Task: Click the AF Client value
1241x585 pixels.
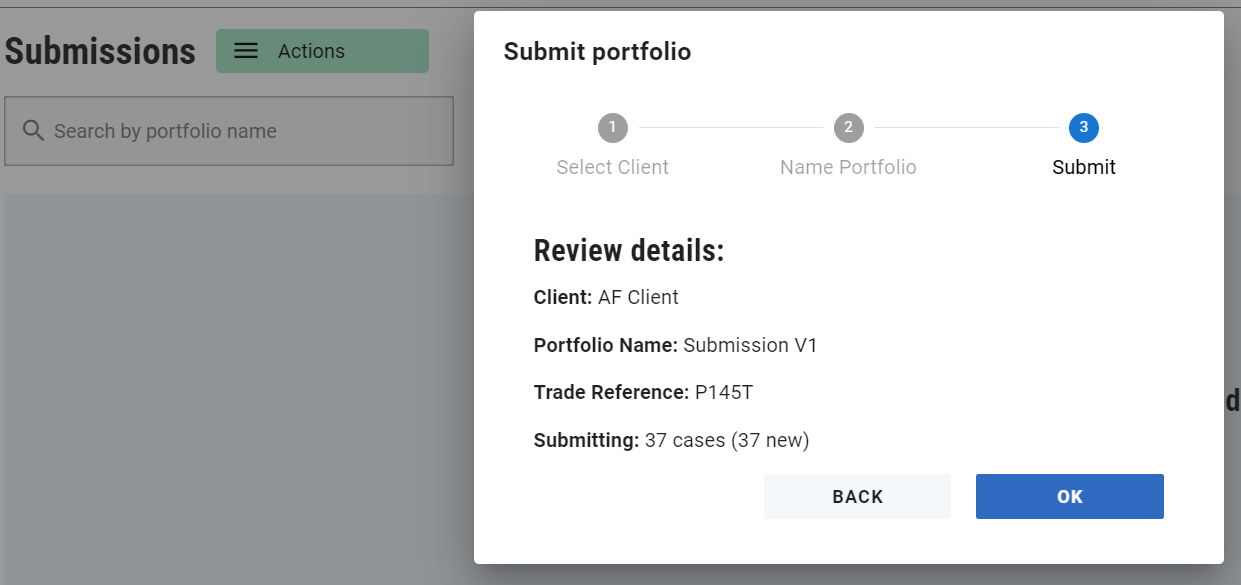Action: 638,297
